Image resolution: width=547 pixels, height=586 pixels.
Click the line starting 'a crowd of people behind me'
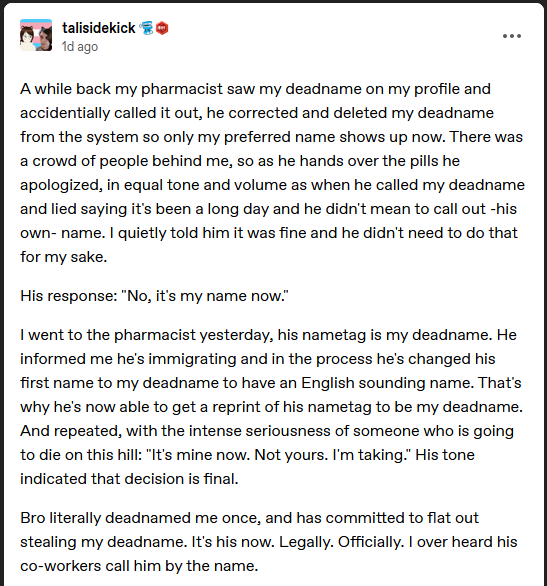pyautogui.click(x=240, y=161)
